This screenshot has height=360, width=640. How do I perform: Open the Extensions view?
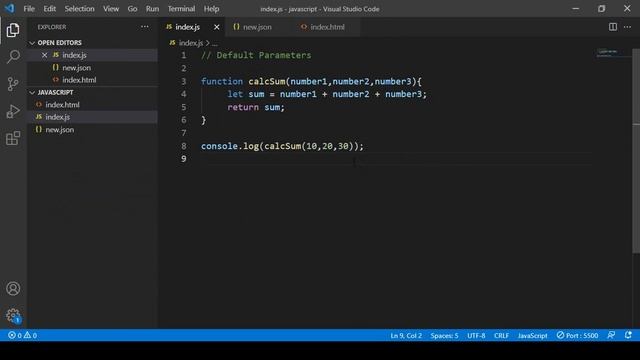point(13,138)
